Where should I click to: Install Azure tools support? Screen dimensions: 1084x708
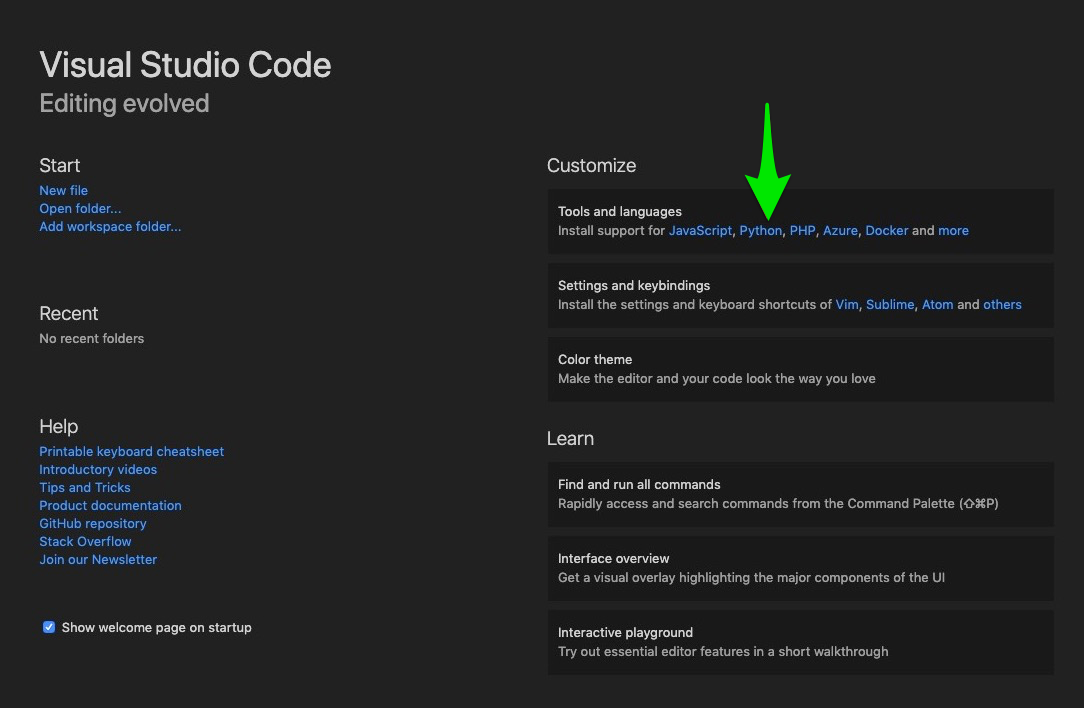[840, 230]
